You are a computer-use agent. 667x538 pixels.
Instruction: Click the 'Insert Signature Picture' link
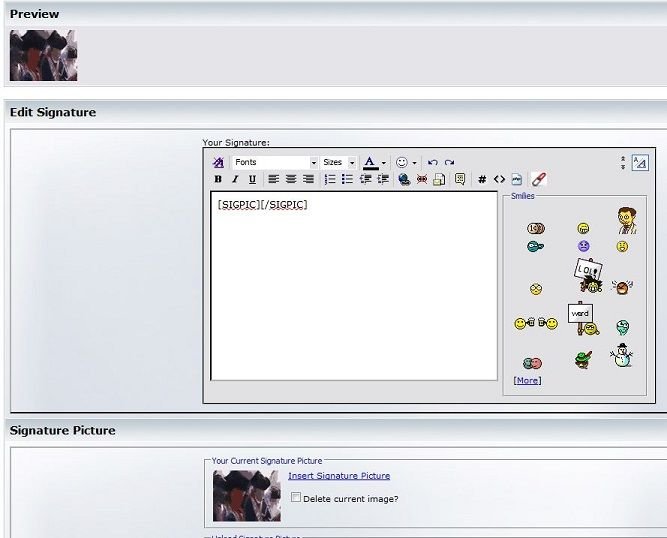(339, 476)
